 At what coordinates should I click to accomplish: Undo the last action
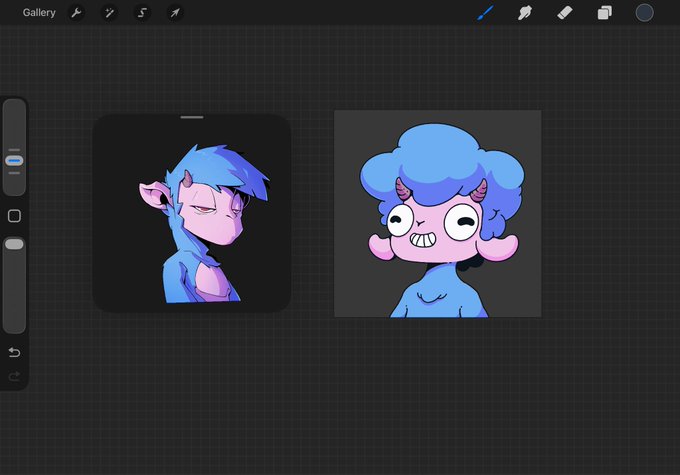click(x=14, y=352)
